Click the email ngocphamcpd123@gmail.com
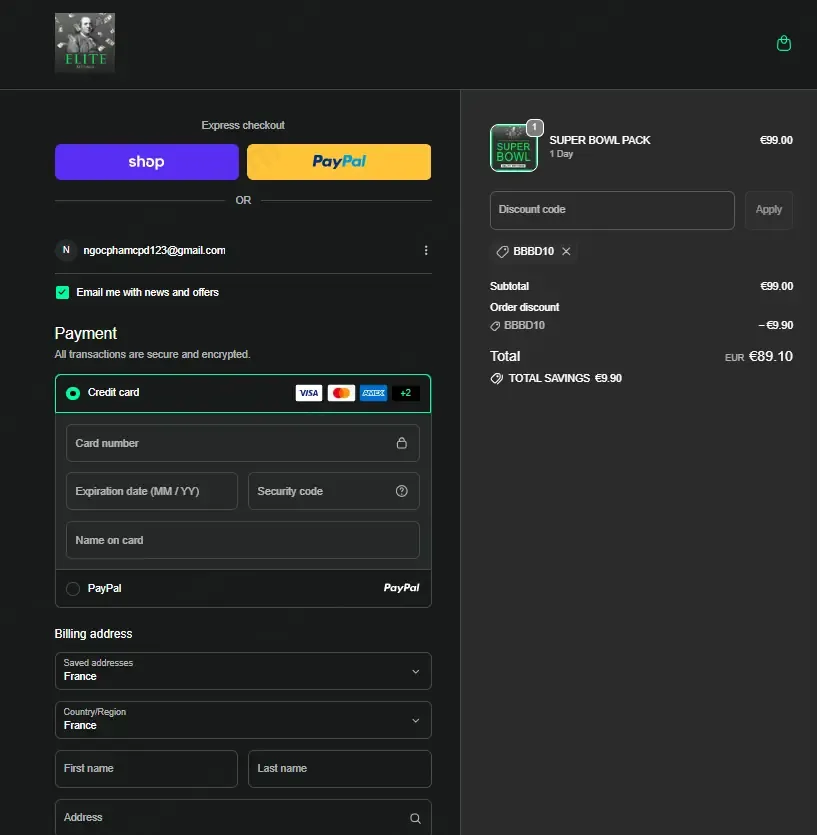The width and height of the screenshot is (817, 835). click(154, 250)
